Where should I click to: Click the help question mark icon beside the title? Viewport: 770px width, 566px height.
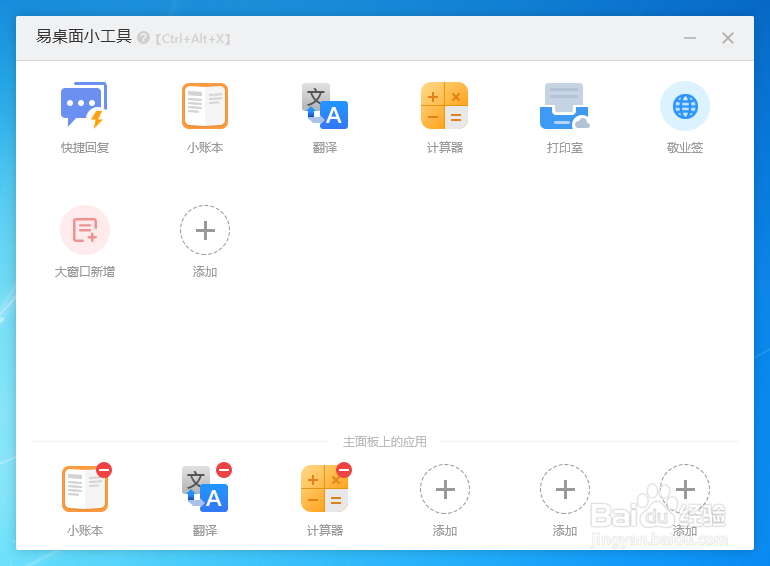(143, 38)
